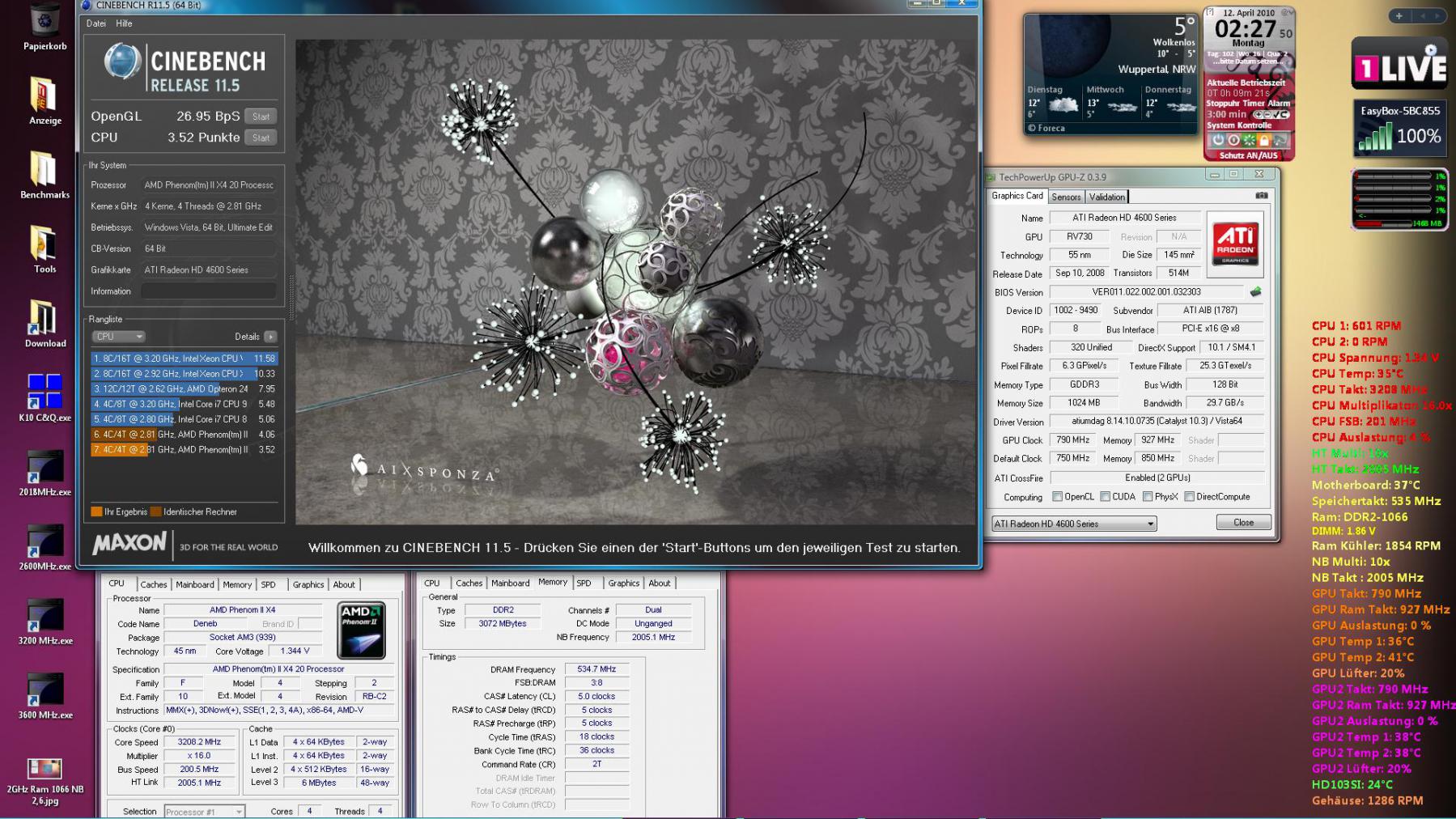The height and width of the screenshot is (819, 1456).
Task: Click the AMD Phenom II logo in CPU-Z
Action: point(361,630)
